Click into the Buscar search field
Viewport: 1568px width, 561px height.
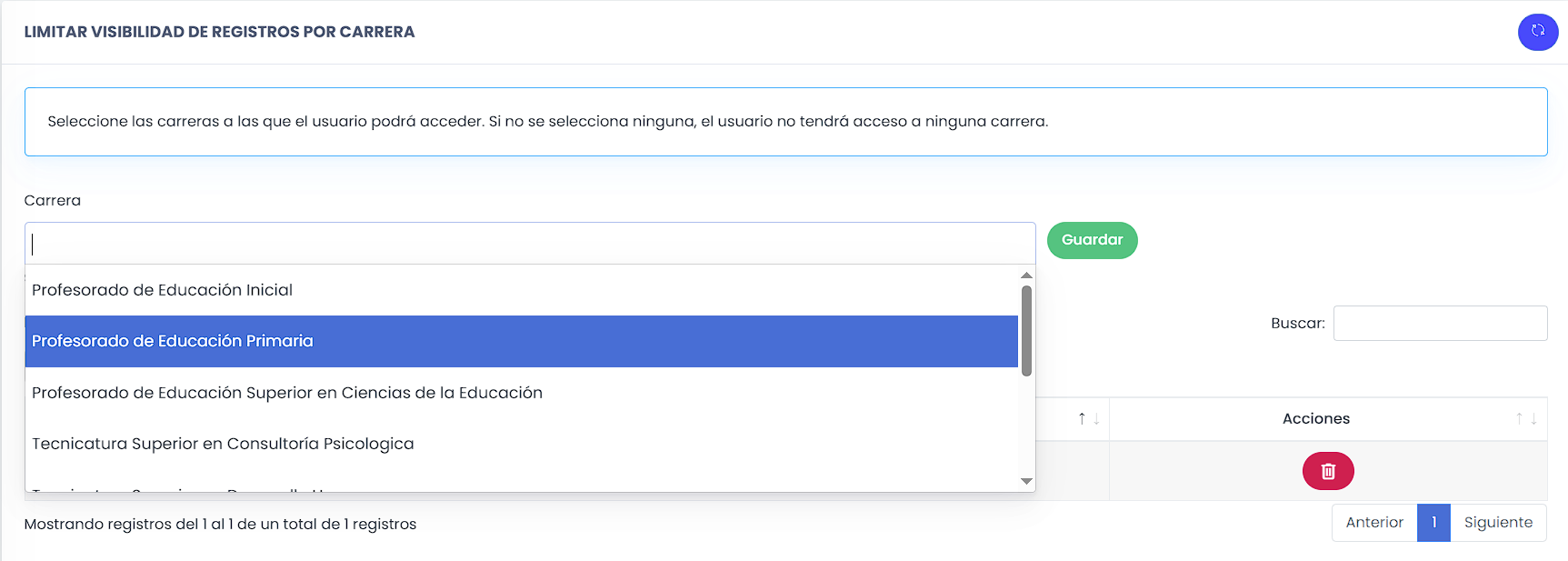coord(1439,324)
